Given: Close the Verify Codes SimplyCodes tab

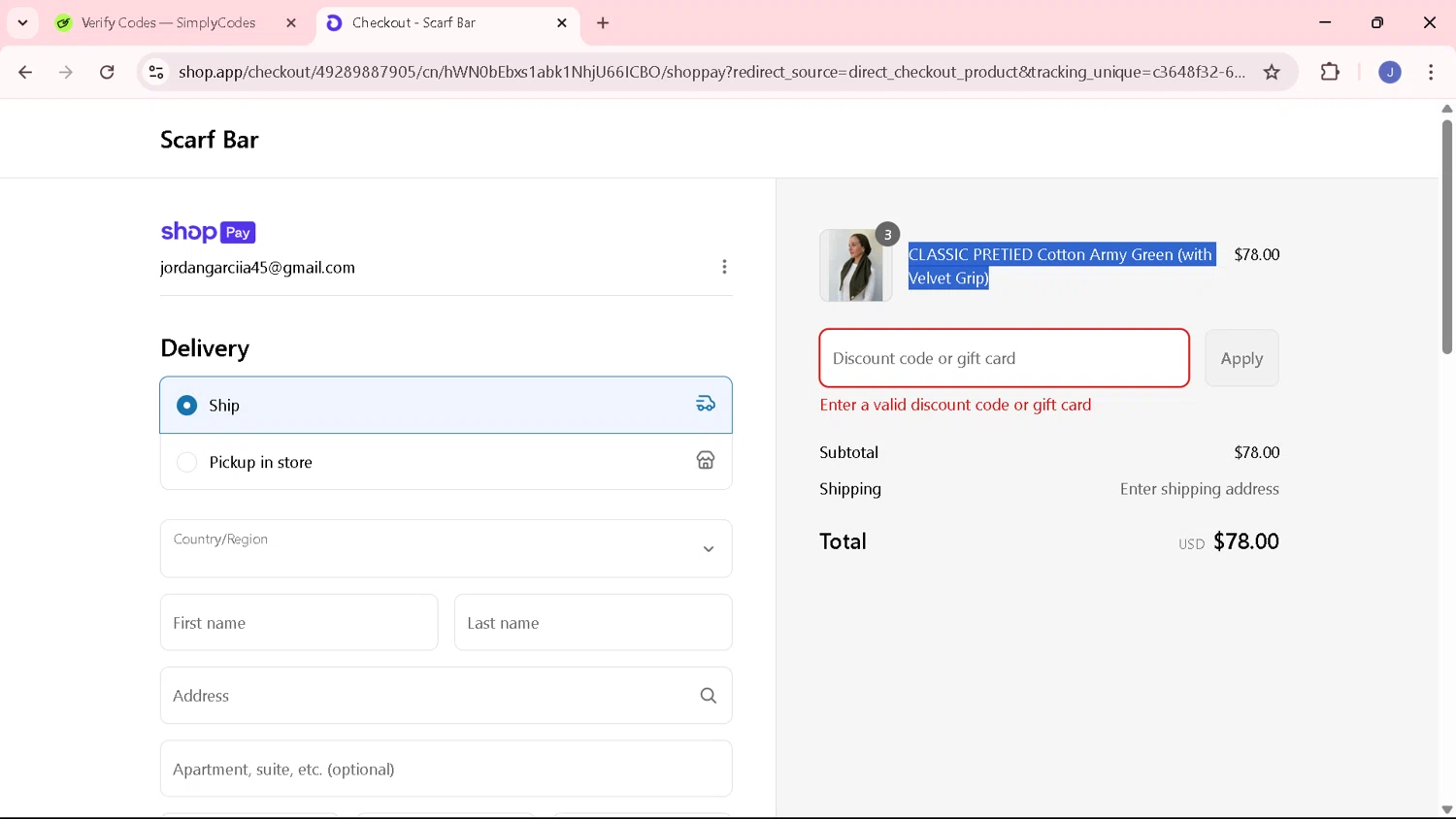Looking at the screenshot, I should (291, 22).
